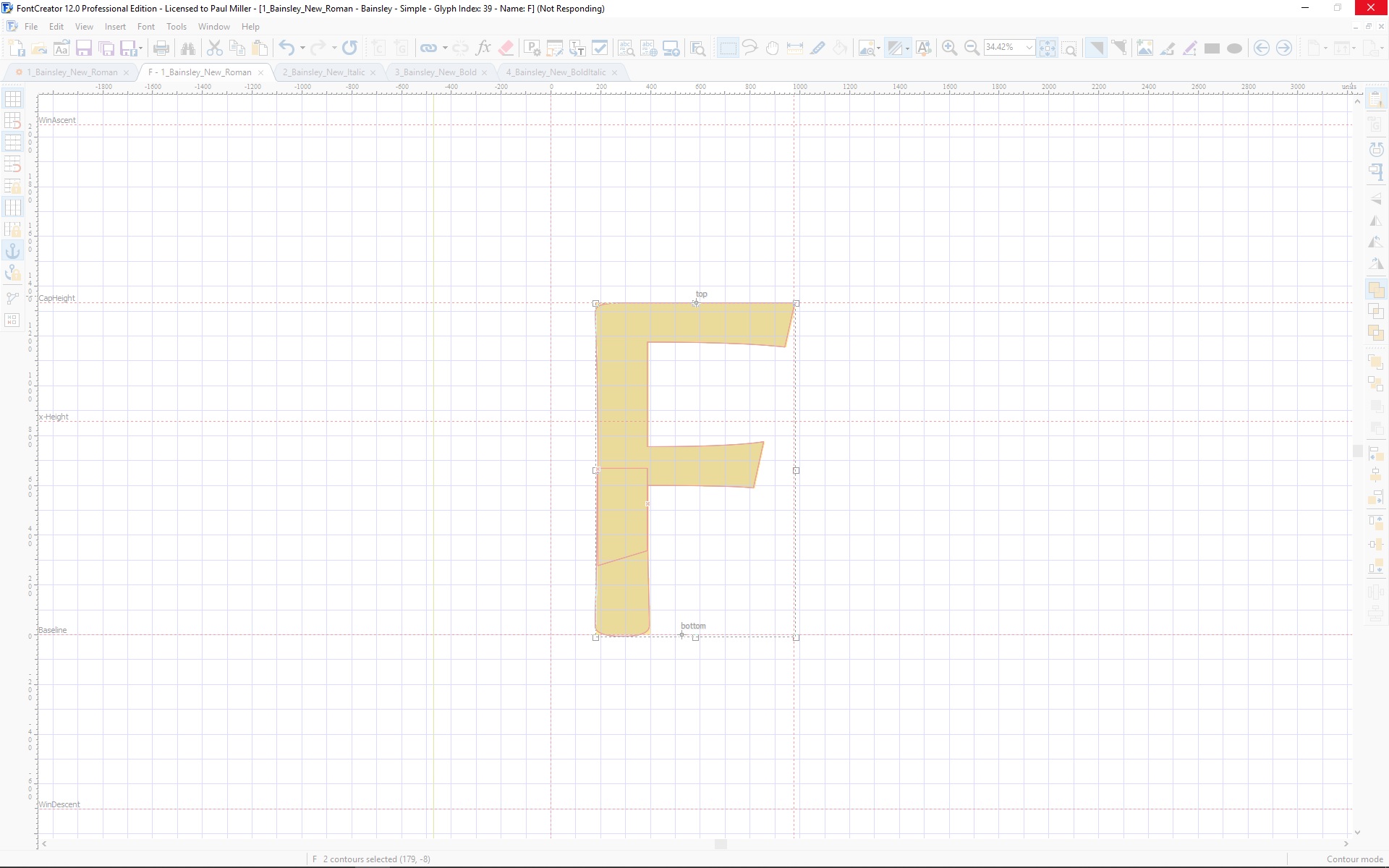Select the rectangle selection tool

(x=727, y=48)
